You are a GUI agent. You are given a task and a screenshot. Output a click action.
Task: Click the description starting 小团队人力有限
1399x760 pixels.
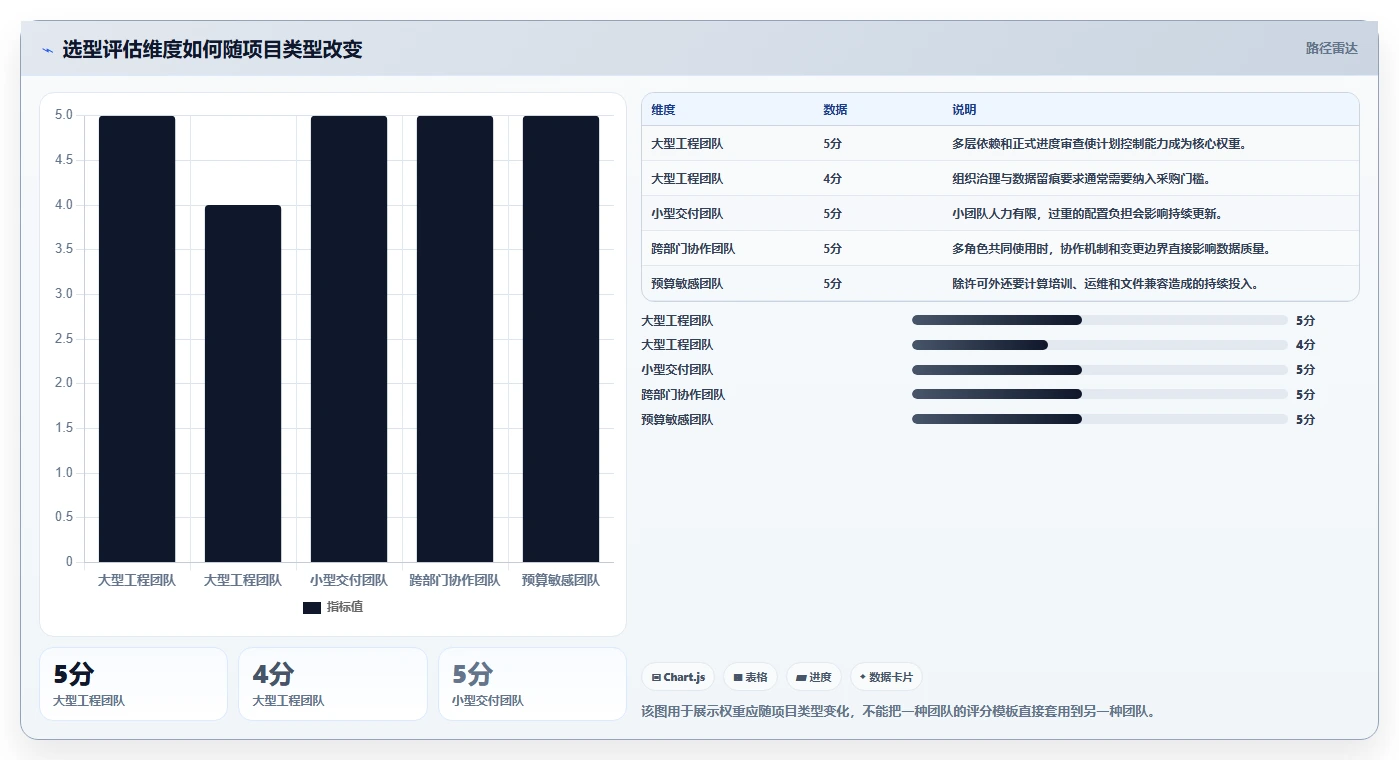[1086, 214]
